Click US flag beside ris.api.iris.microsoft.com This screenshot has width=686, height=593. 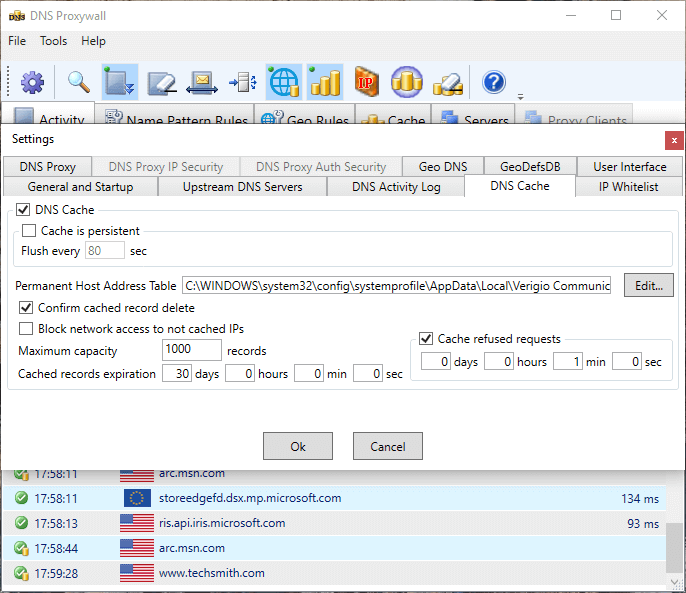(137, 523)
